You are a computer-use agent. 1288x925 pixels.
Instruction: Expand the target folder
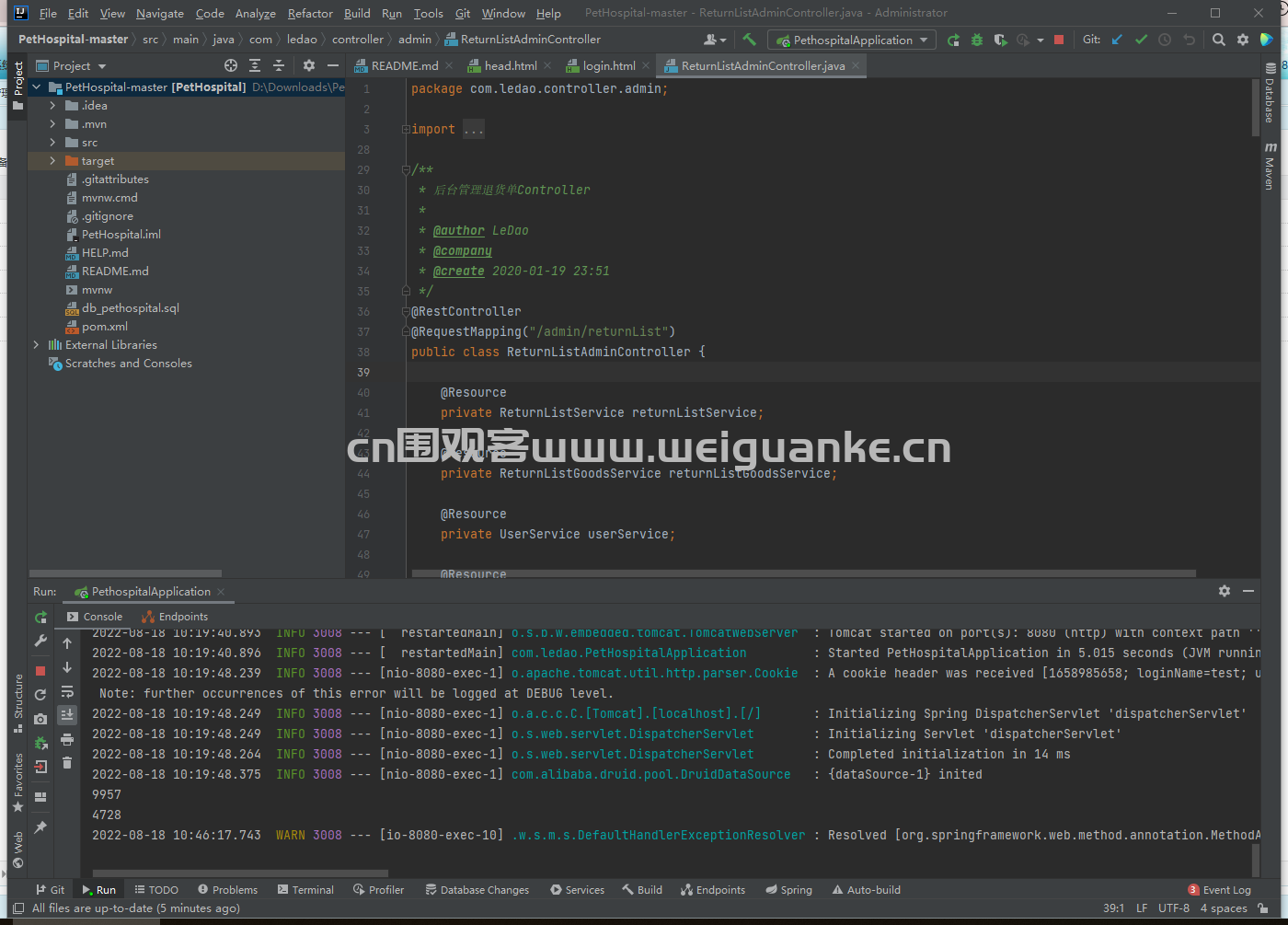point(52,161)
